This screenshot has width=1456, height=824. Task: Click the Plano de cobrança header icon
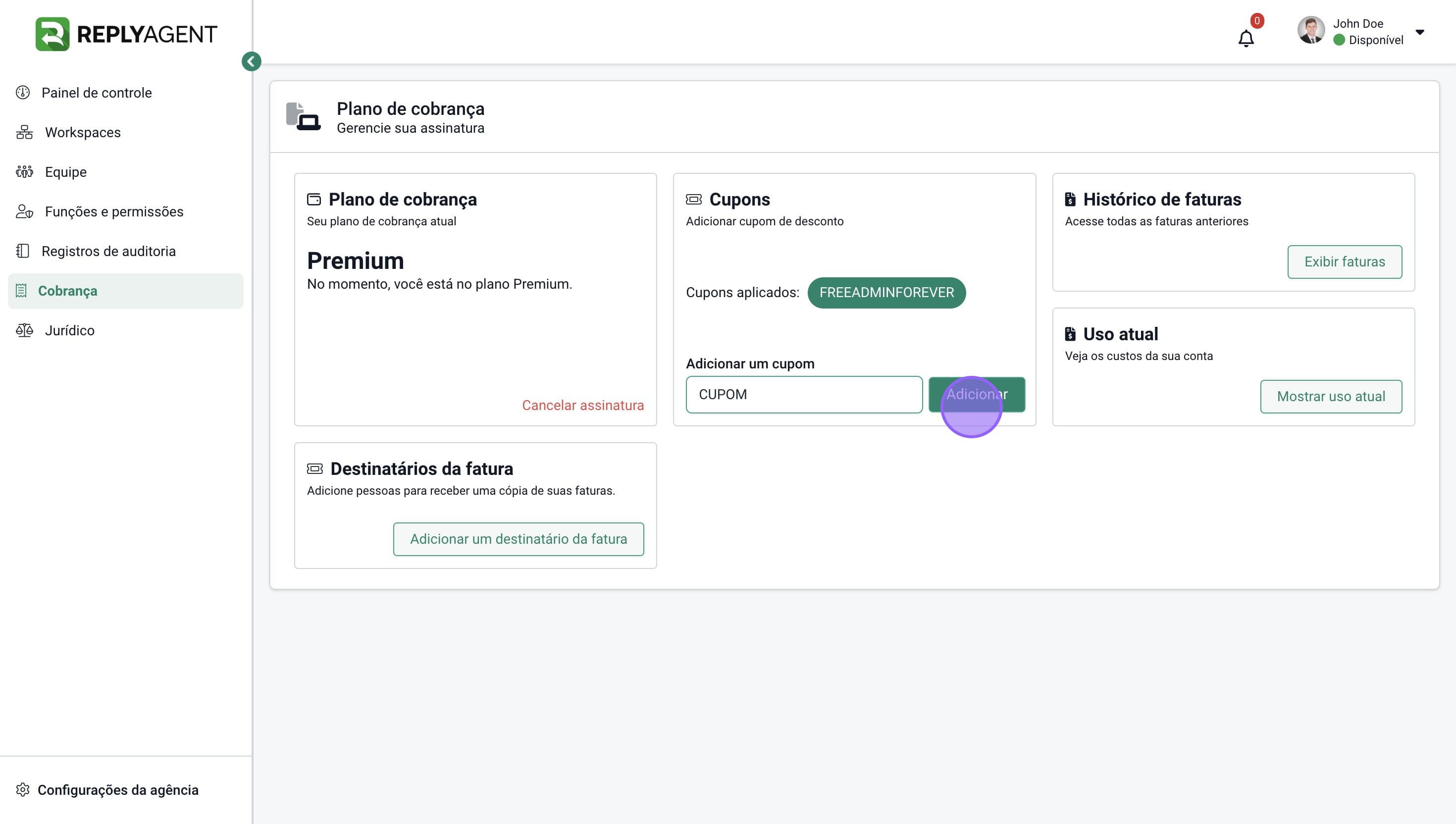coord(303,116)
